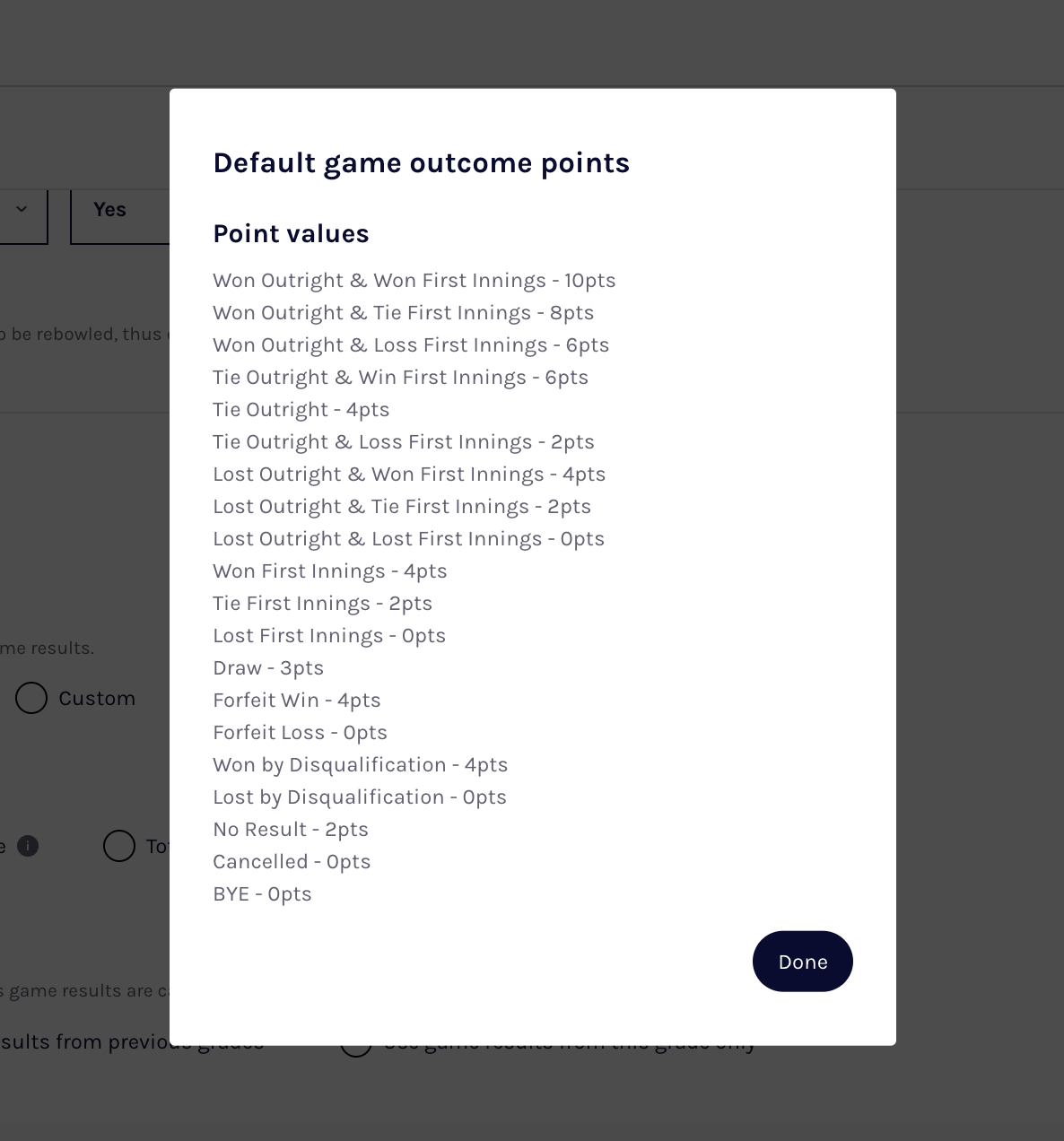Select the No Result - 2pts entry

click(290, 829)
